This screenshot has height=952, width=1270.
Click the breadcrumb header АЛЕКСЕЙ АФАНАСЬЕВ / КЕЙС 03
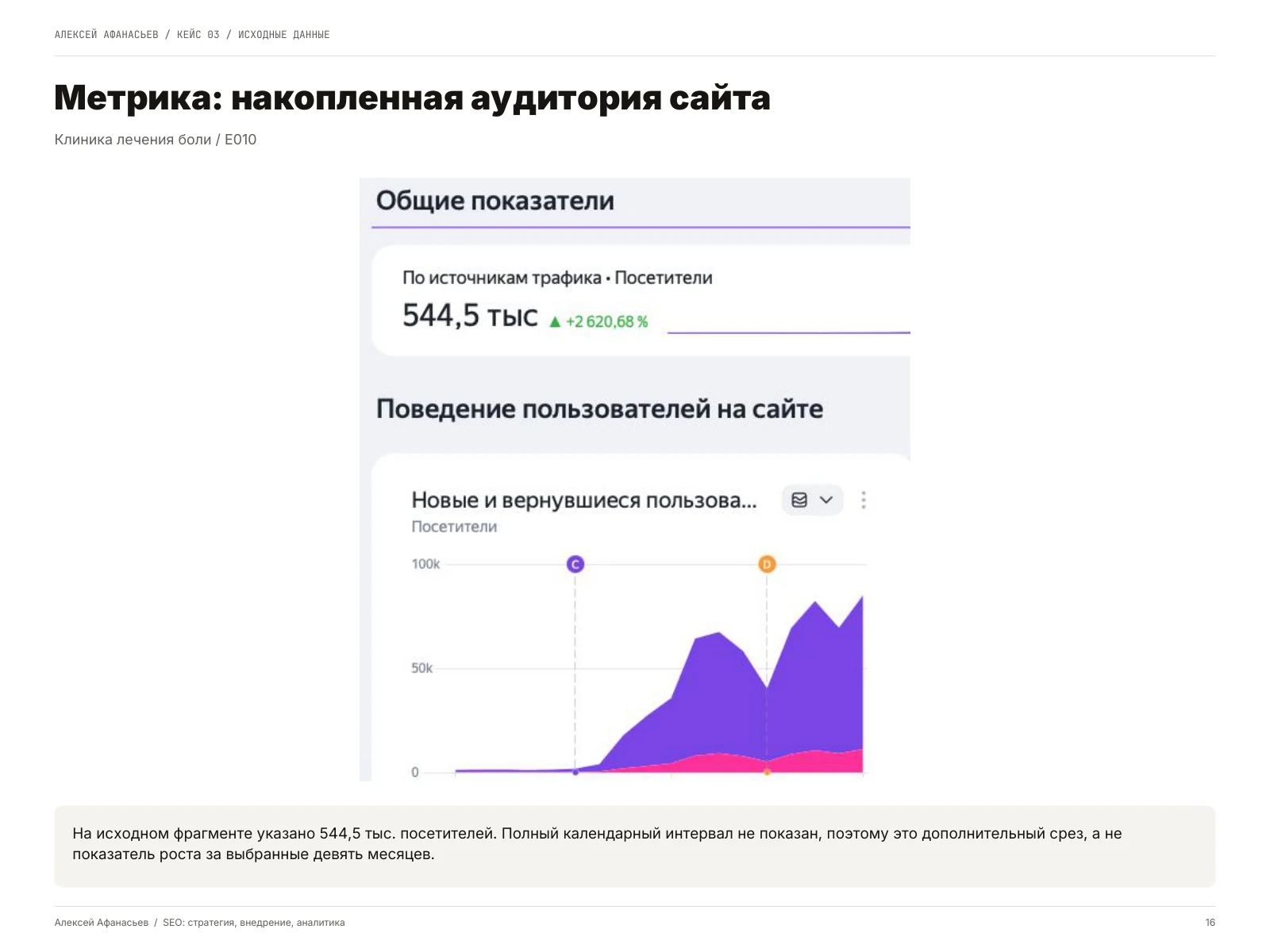(x=192, y=34)
